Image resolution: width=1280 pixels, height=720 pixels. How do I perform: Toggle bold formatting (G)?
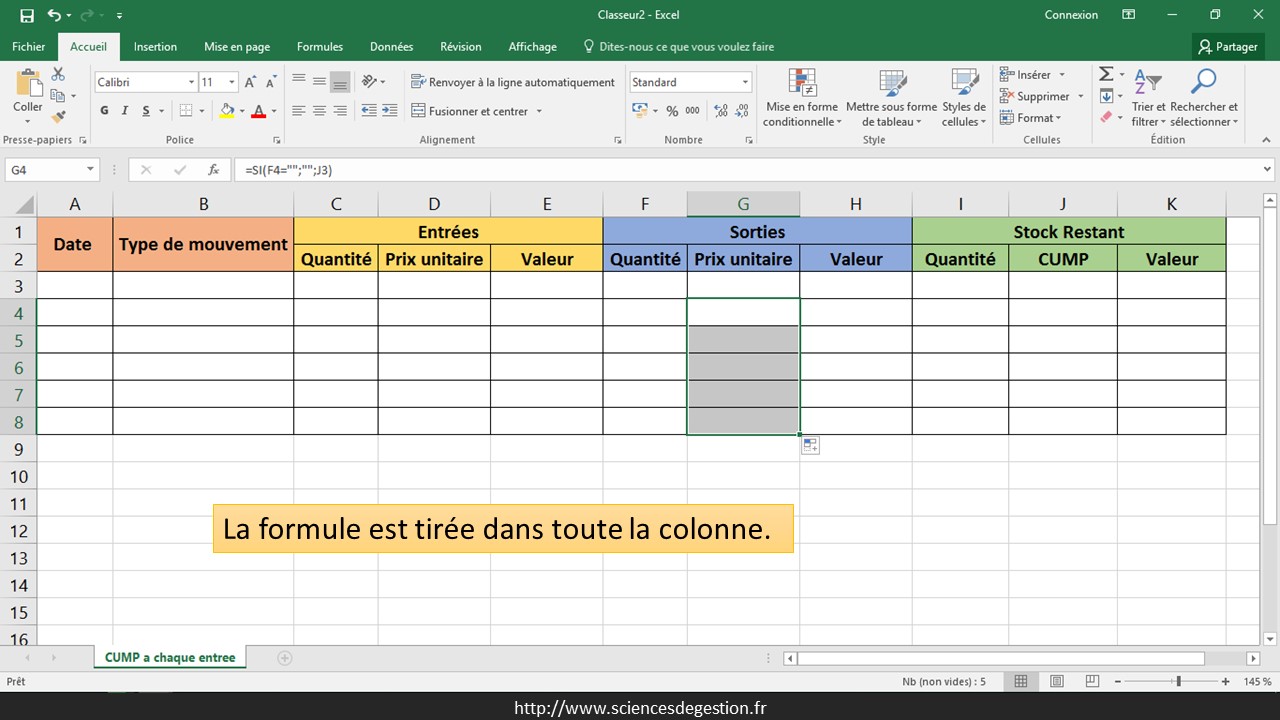pos(105,111)
